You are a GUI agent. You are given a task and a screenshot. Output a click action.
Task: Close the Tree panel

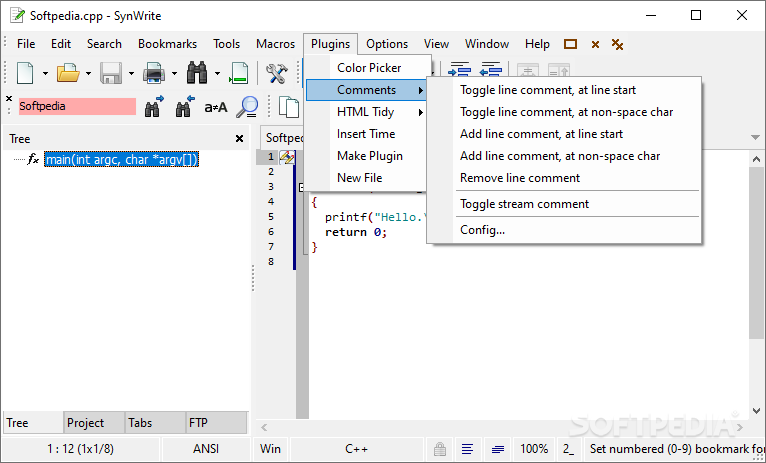239,139
